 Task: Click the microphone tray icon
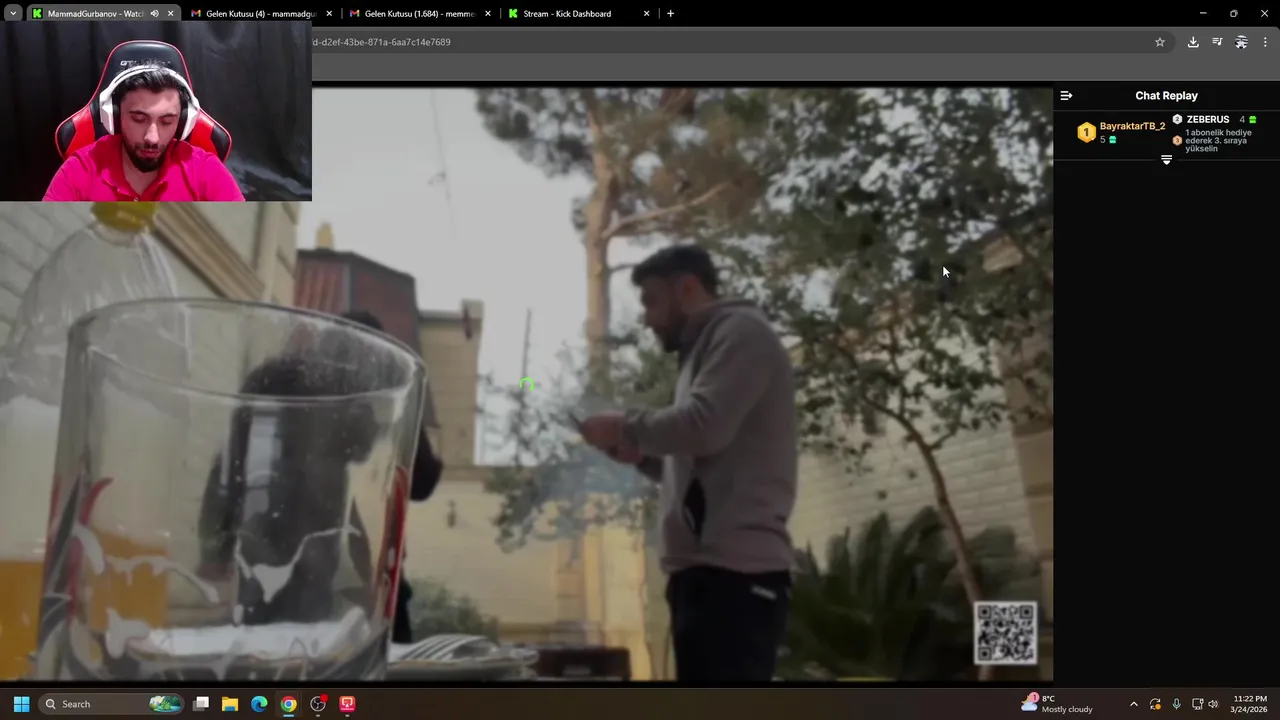pos(1176,704)
